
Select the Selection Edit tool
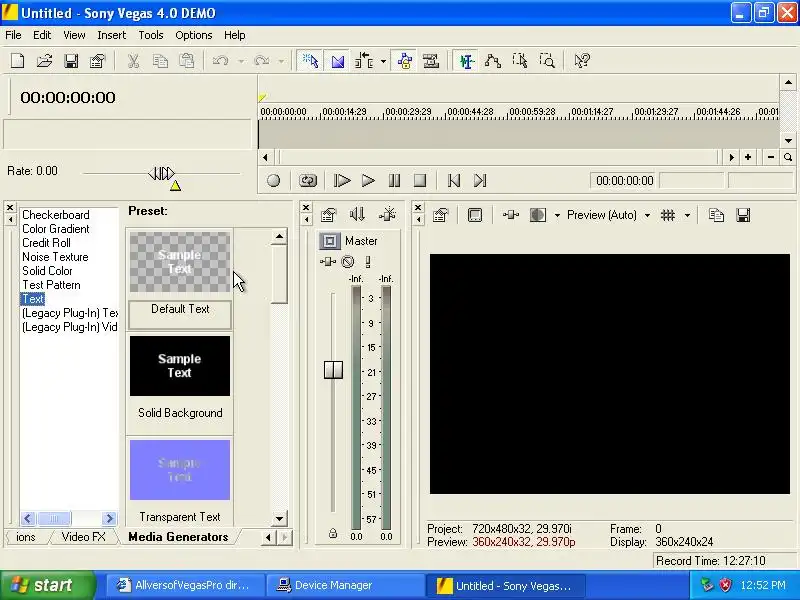[x=520, y=61]
